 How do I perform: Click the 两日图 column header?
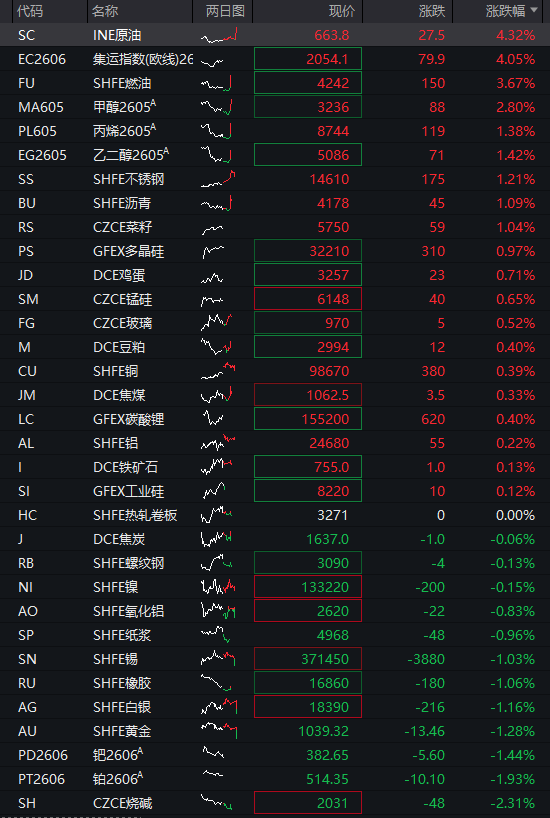click(x=225, y=11)
